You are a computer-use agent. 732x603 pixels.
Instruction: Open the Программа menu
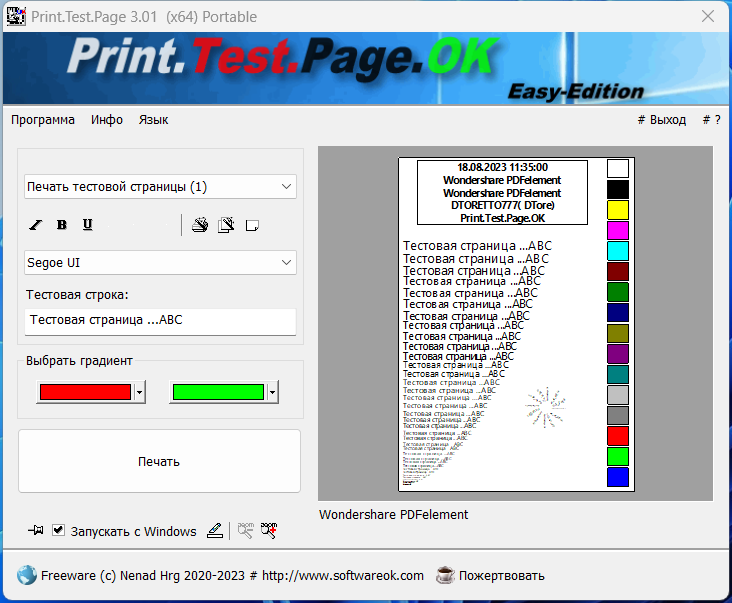pos(43,120)
